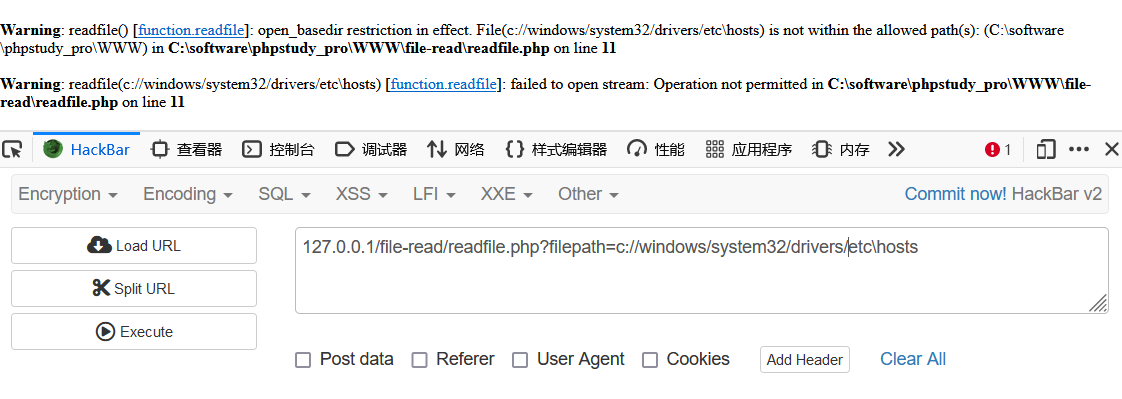Open the 调试器 debugger panel
This screenshot has height=399, width=1122.
click(x=371, y=149)
